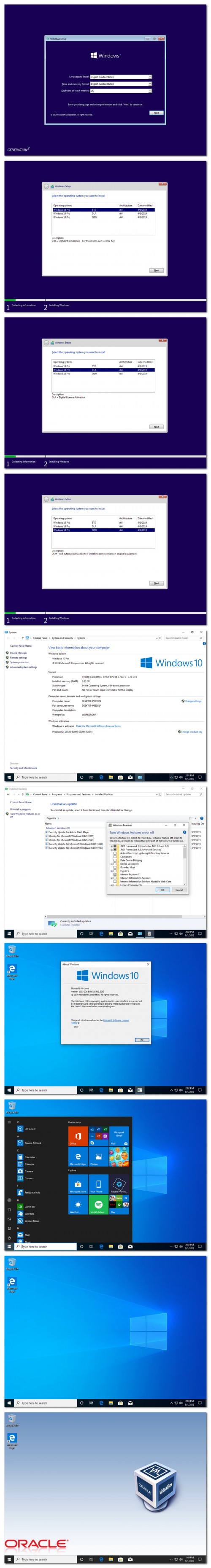
Task: Click Next below the language options
Action: pos(156,113)
